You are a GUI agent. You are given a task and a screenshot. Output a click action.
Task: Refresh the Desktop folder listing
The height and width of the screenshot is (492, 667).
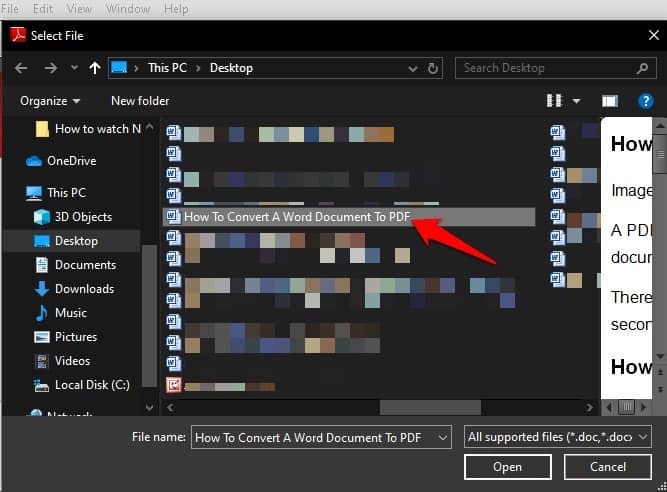(433, 68)
